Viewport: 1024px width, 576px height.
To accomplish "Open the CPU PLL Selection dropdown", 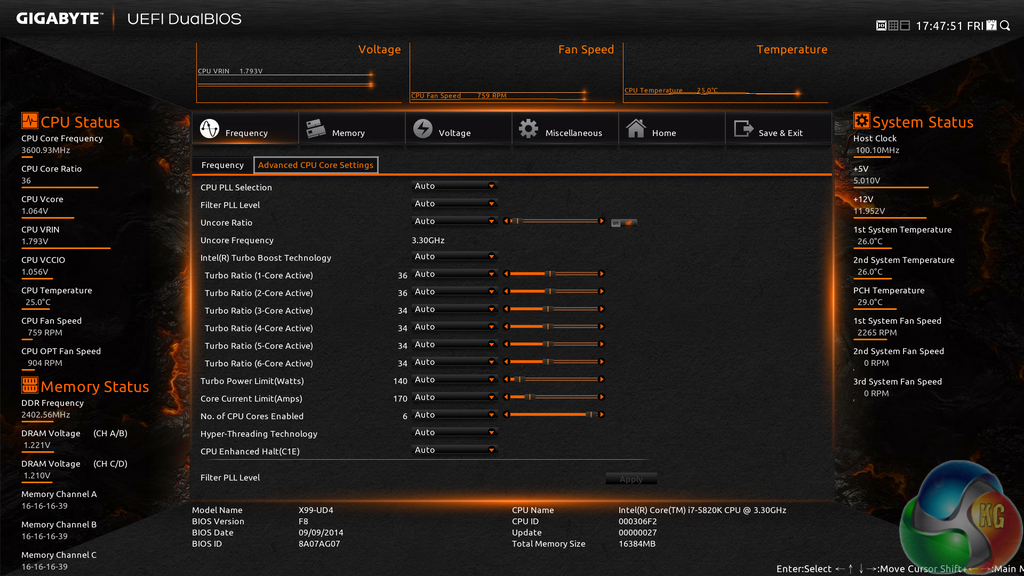I will (x=454, y=186).
